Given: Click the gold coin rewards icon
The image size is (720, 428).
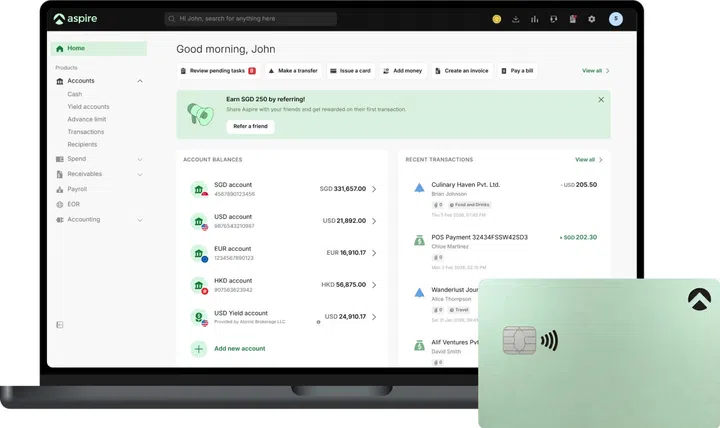Looking at the screenshot, I should (x=496, y=19).
